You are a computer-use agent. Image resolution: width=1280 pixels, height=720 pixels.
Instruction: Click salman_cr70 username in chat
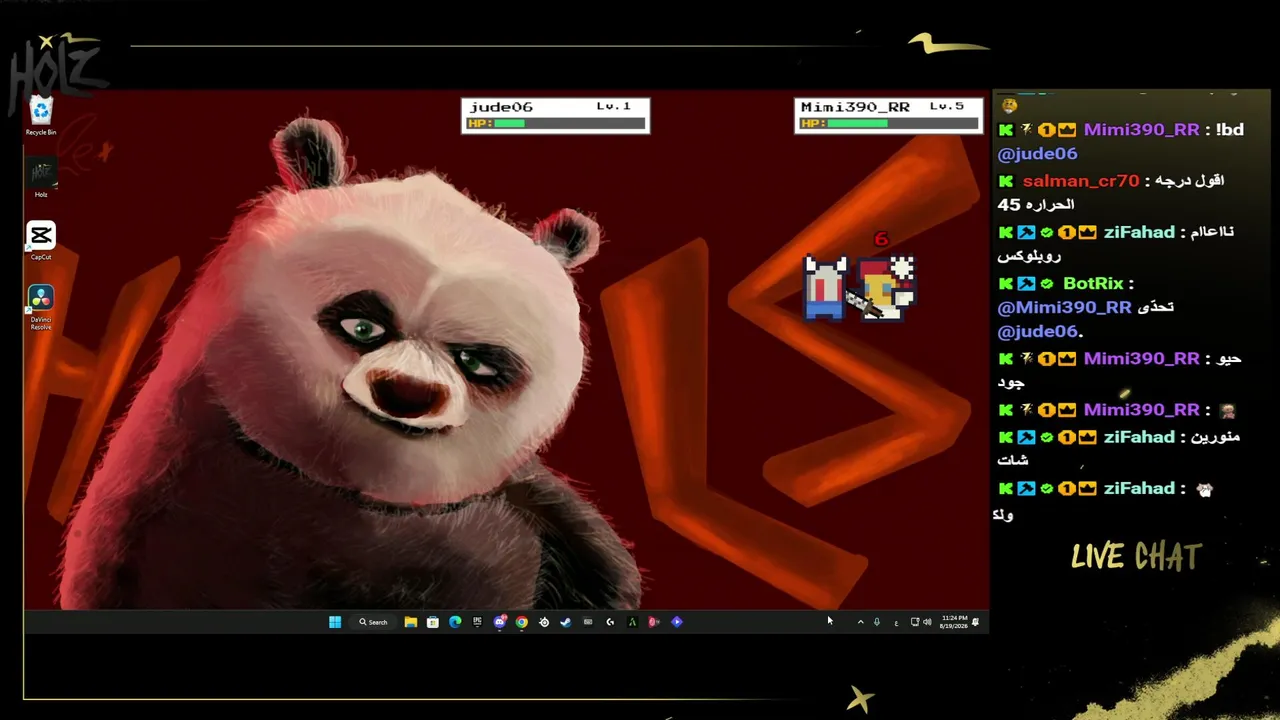tap(1081, 181)
